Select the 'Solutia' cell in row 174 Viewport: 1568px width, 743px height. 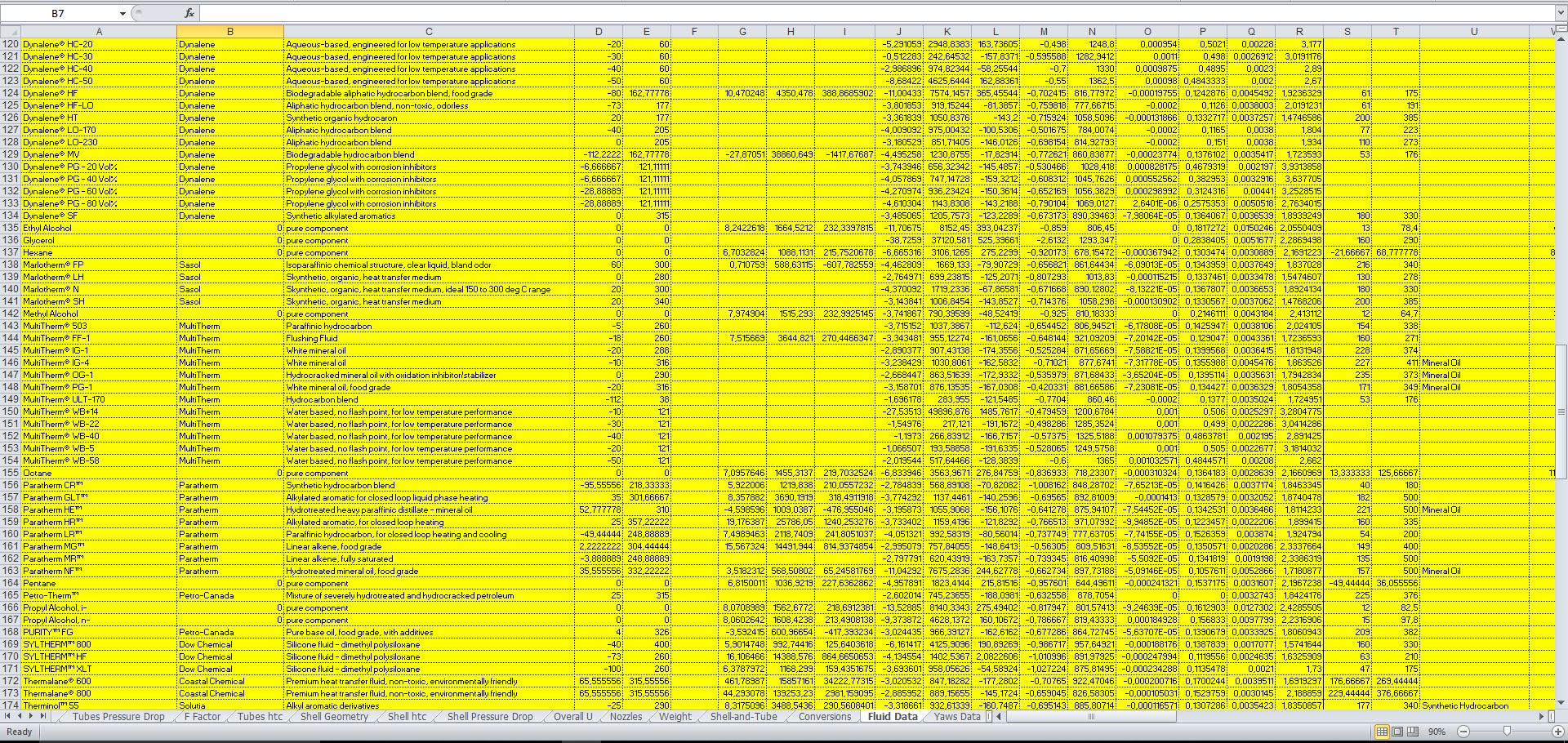(x=230, y=705)
